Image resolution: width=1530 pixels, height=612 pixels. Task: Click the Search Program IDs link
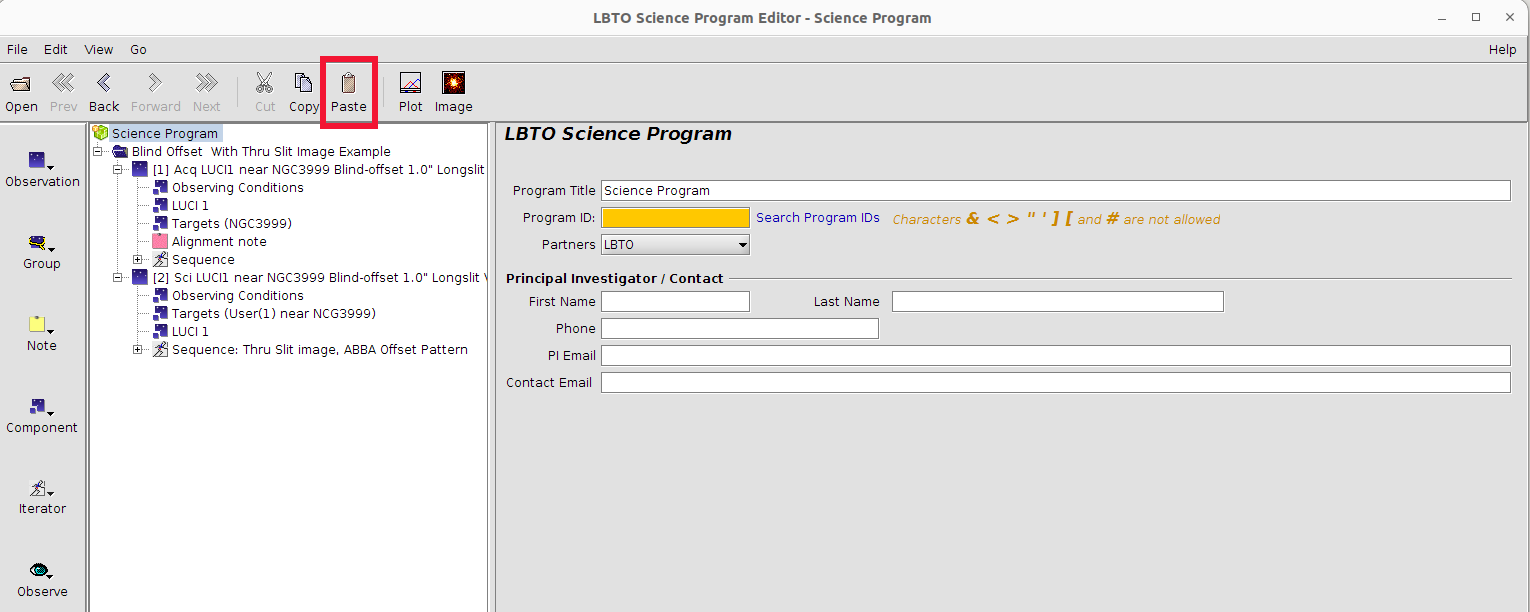[817, 218]
